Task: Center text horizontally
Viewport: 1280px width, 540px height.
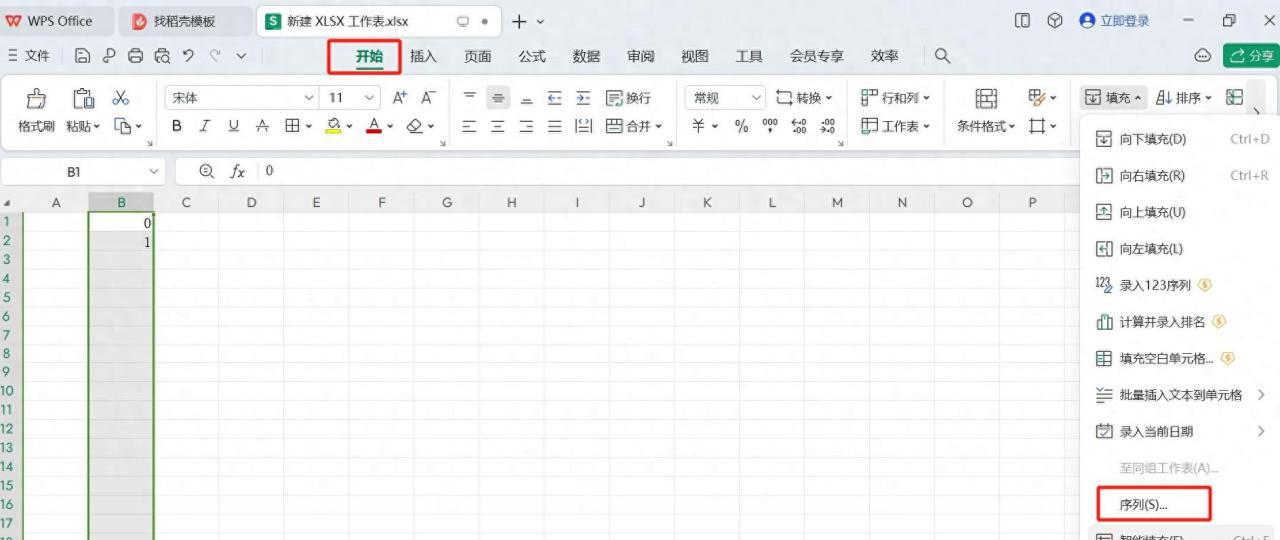Action: (498, 126)
